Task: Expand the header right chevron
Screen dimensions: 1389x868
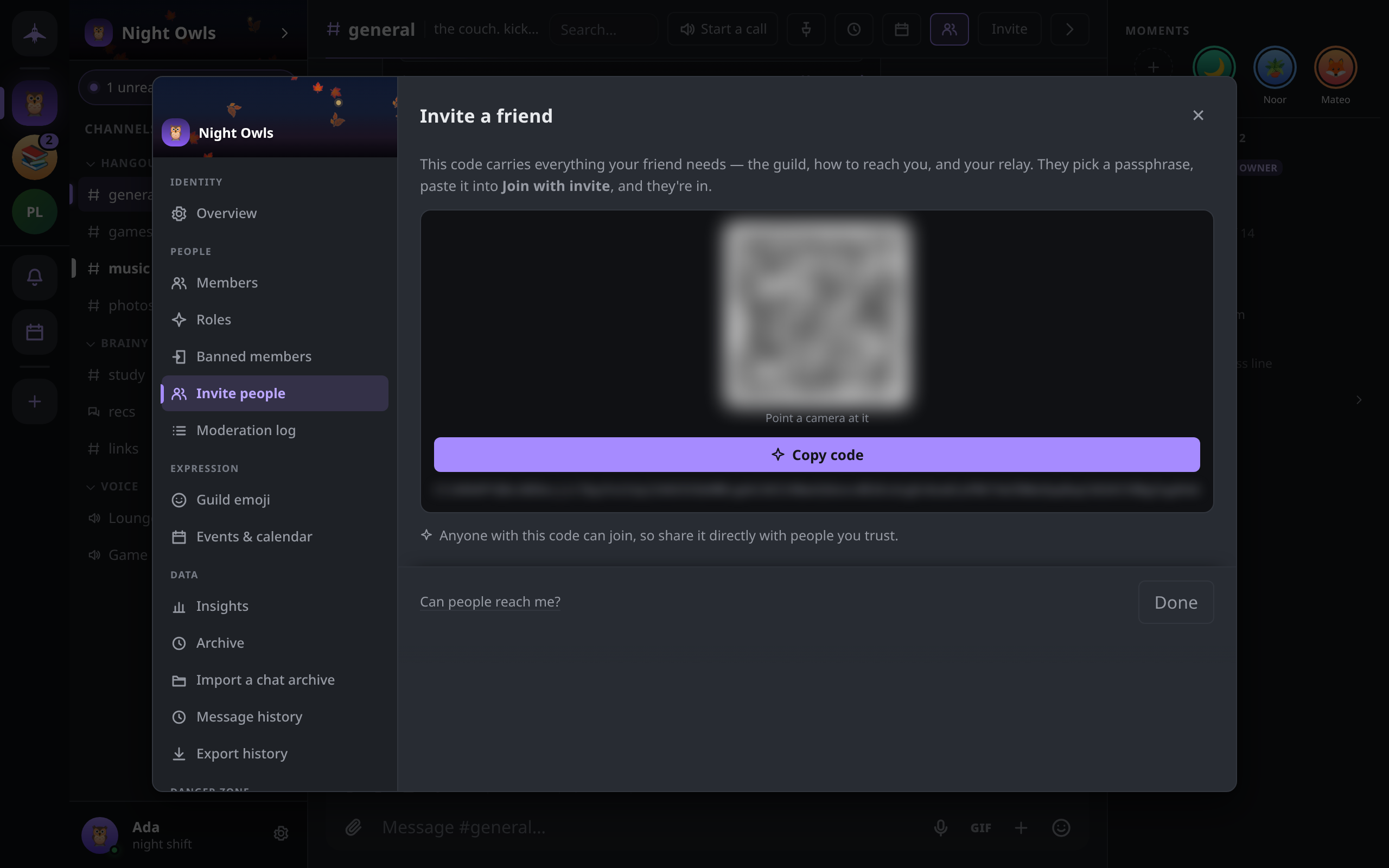Action: pyautogui.click(x=1069, y=29)
